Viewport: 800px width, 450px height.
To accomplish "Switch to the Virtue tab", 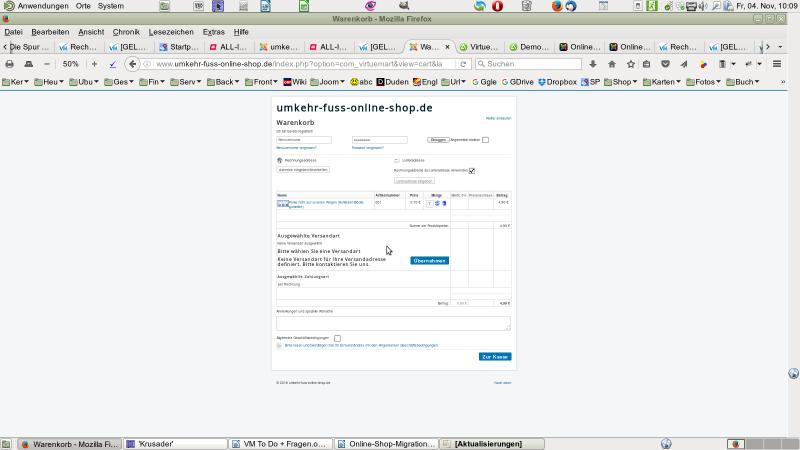I will point(479,47).
